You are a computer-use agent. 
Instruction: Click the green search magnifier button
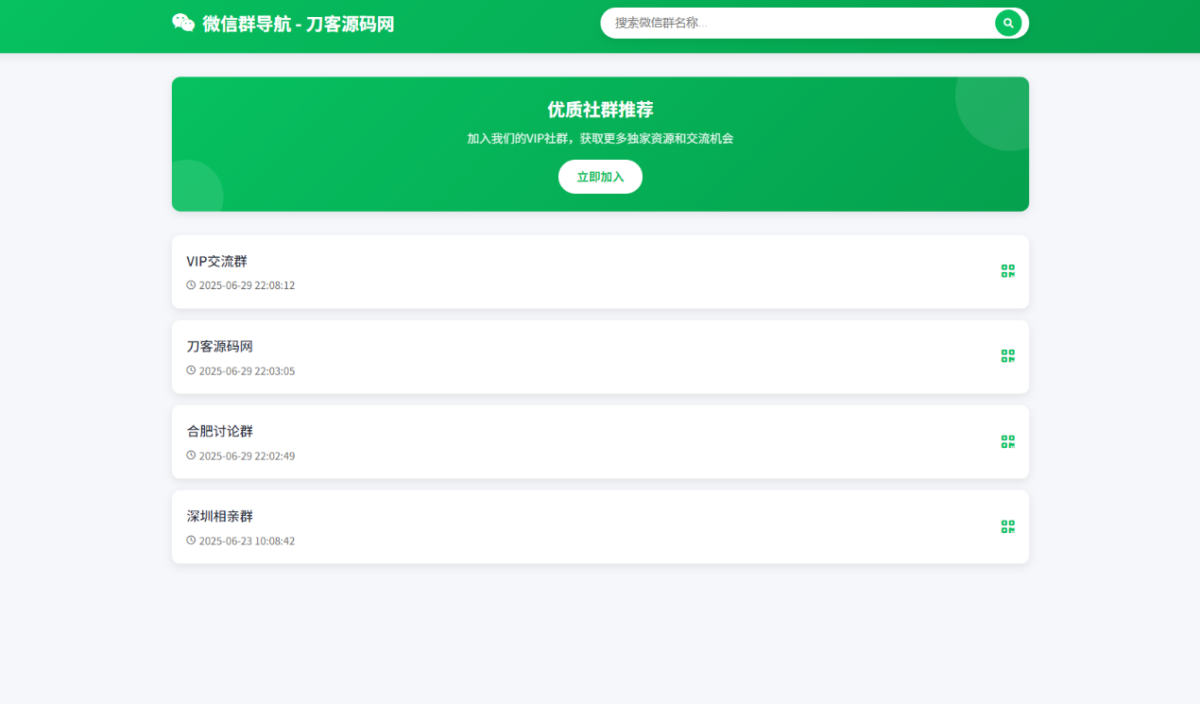coord(1008,23)
